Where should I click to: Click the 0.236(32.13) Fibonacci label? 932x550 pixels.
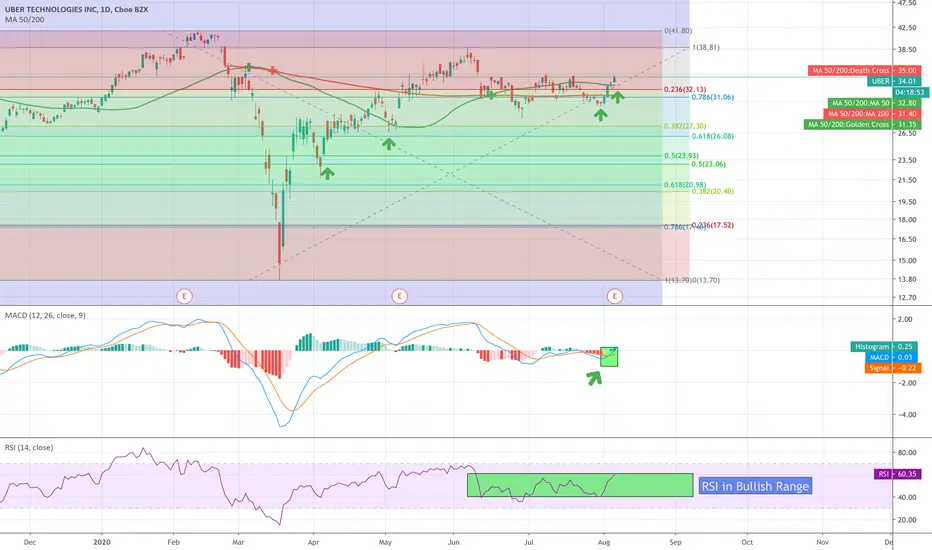point(685,89)
